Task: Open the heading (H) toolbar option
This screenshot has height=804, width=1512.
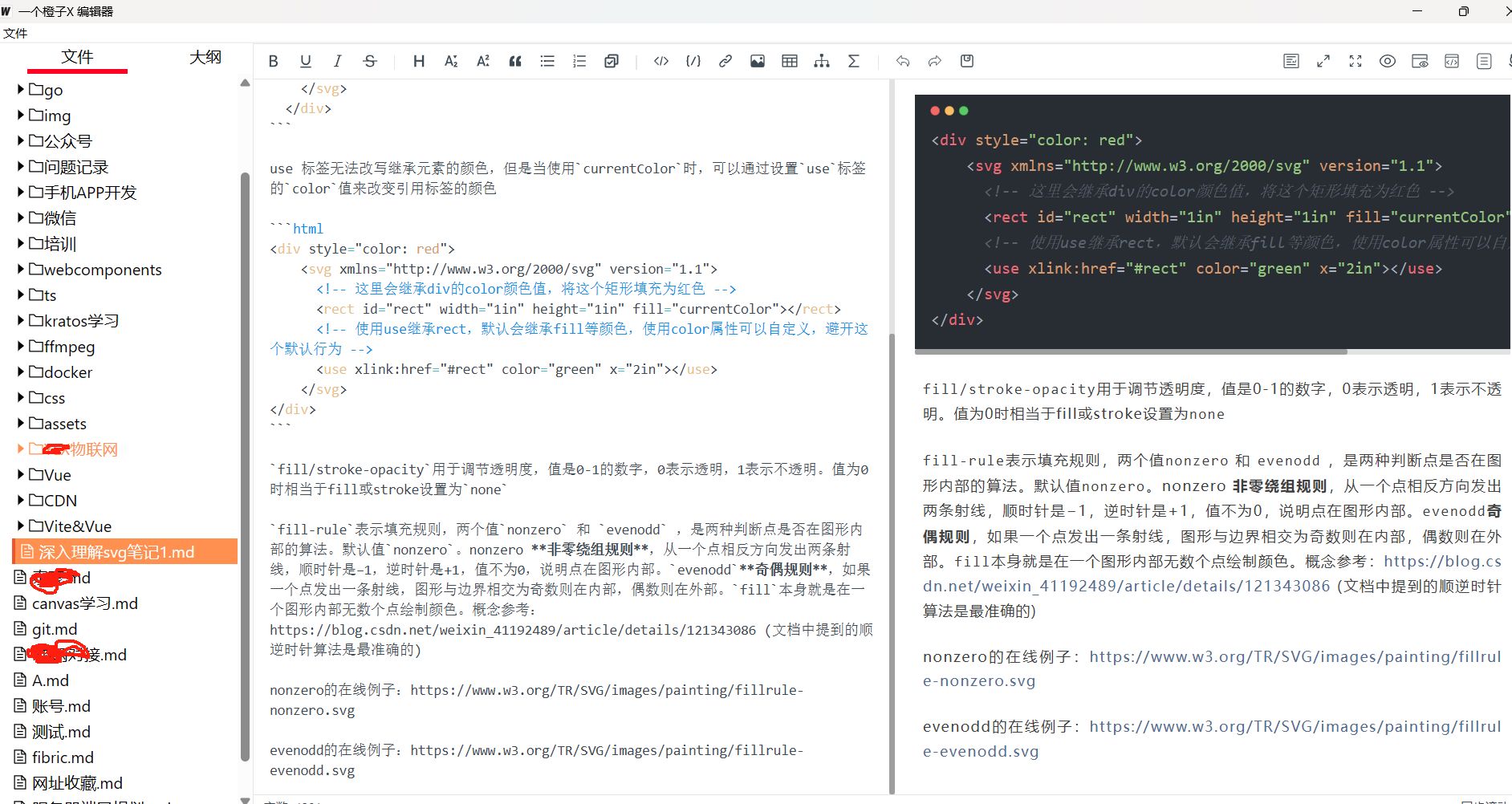Action: click(x=419, y=61)
